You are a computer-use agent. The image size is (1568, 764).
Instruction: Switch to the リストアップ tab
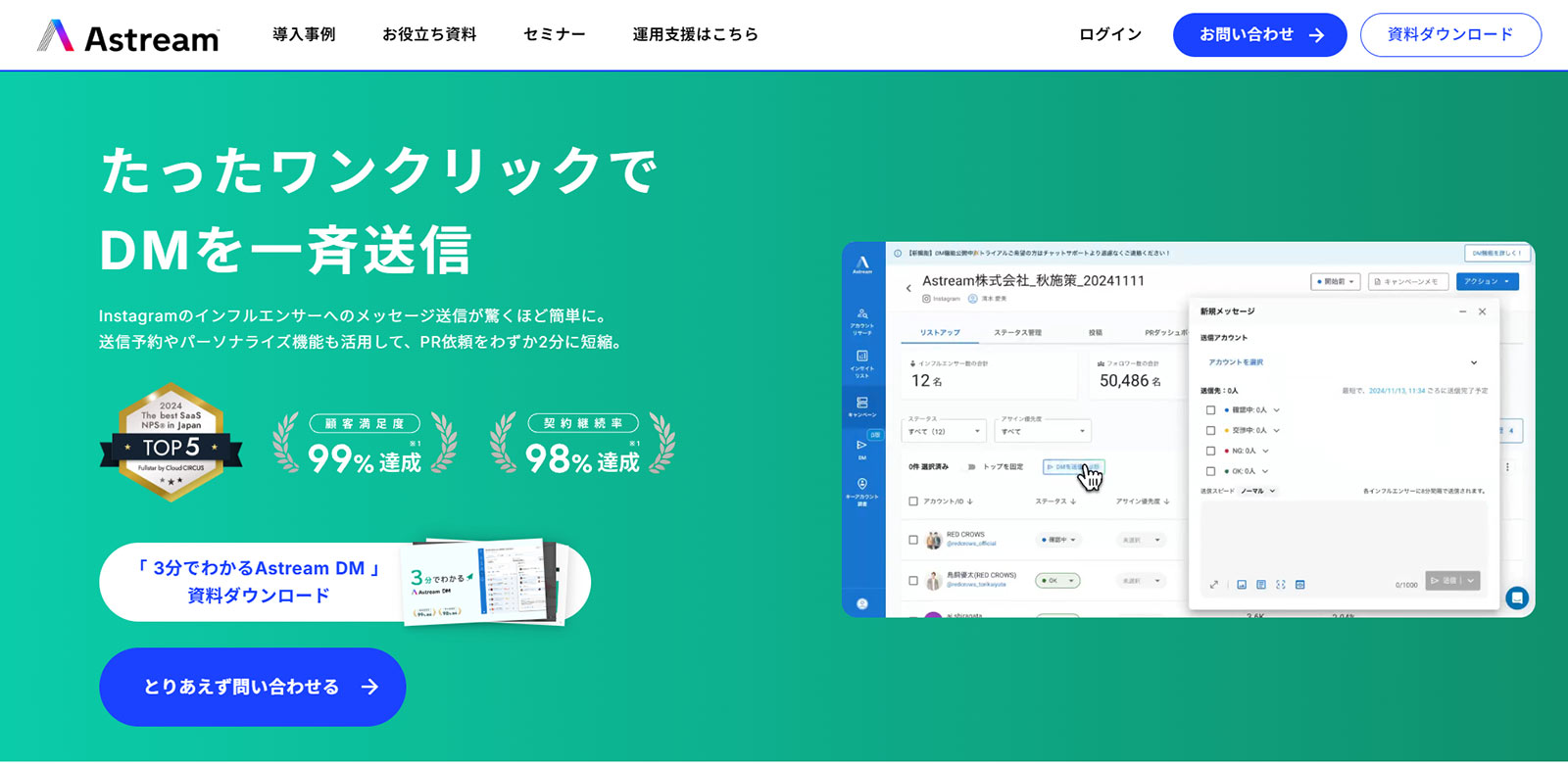(x=940, y=333)
